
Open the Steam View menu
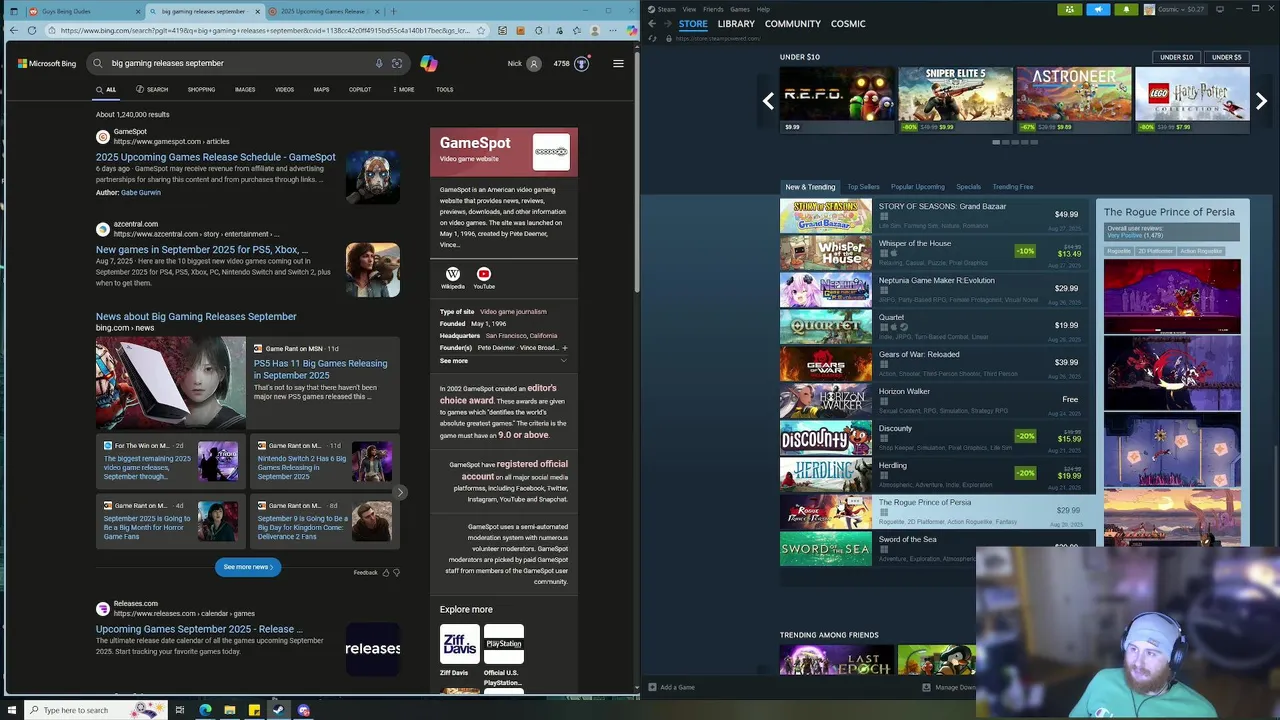[x=689, y=9]
